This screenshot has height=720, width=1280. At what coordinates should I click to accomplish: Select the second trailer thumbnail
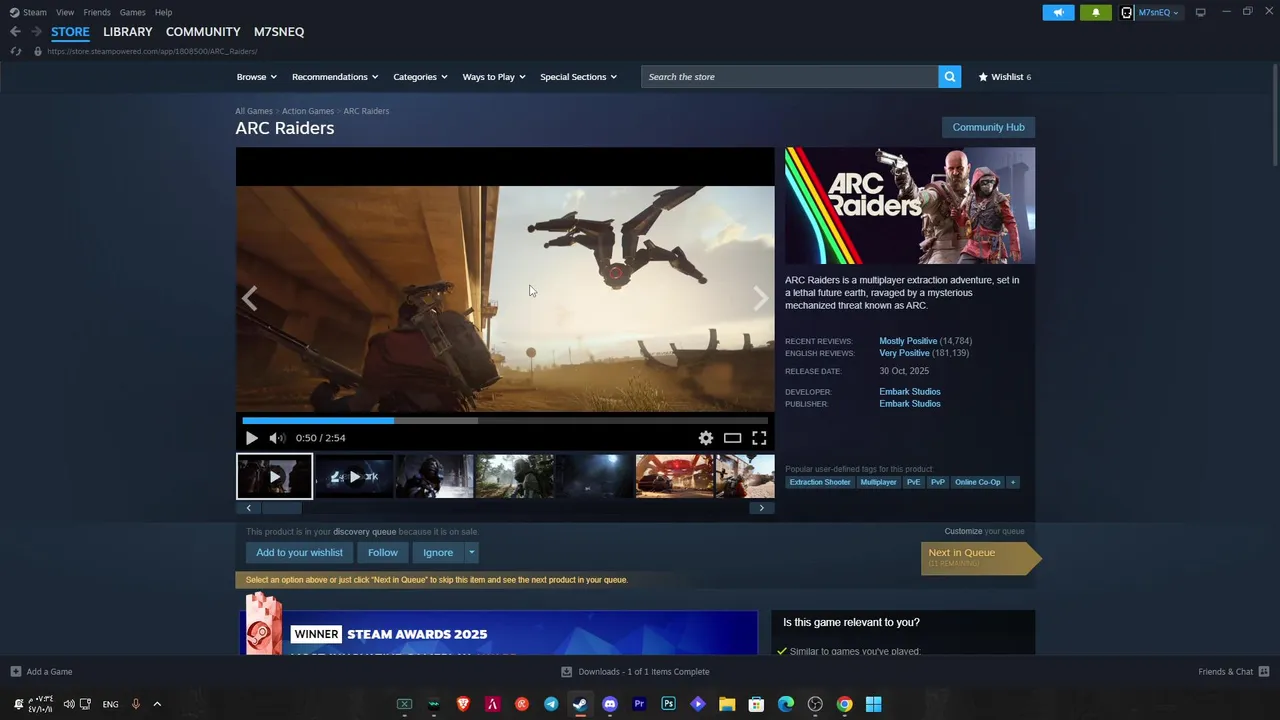[354, 477]
